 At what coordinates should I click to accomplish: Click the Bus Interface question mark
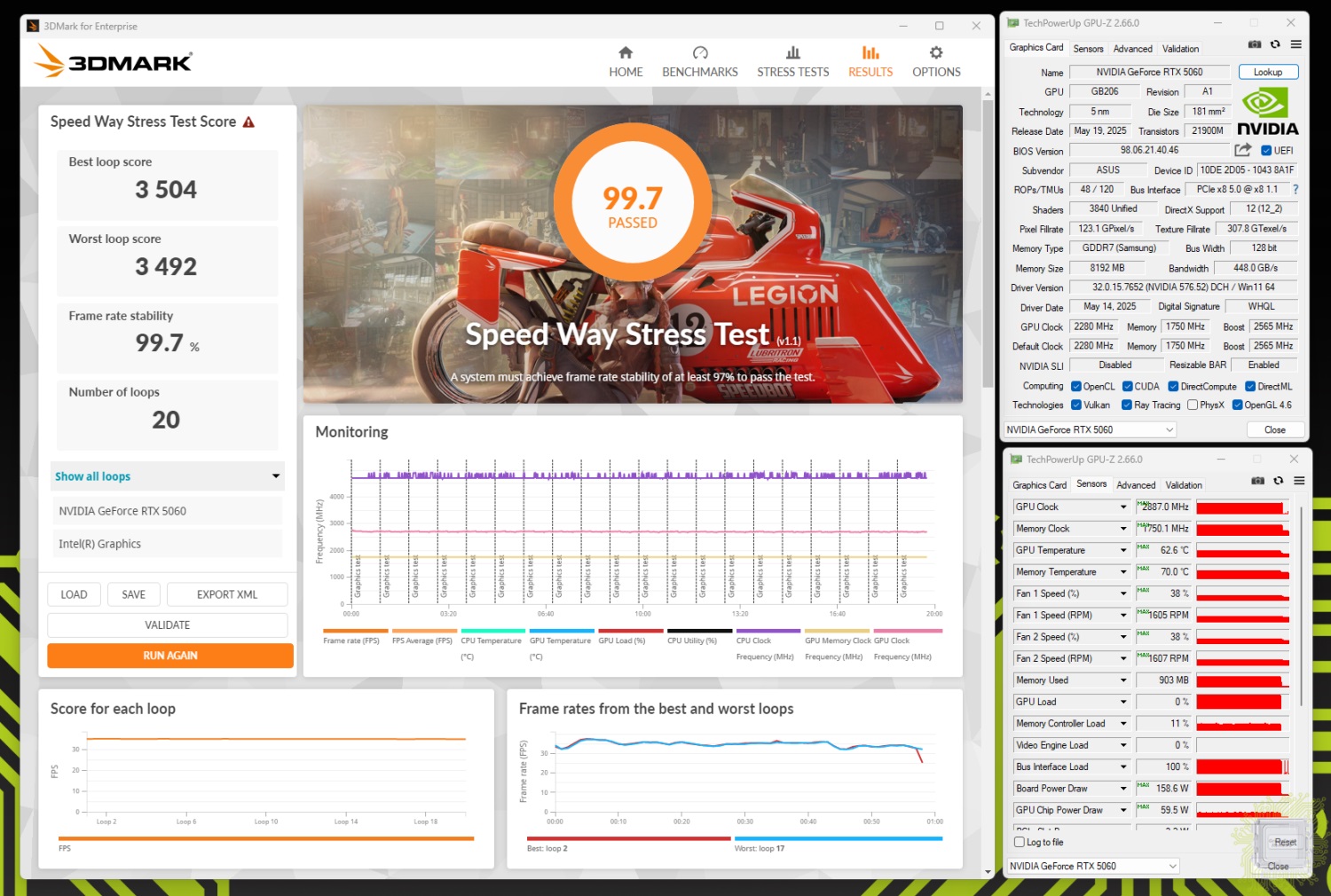(x=1296, y=189)
